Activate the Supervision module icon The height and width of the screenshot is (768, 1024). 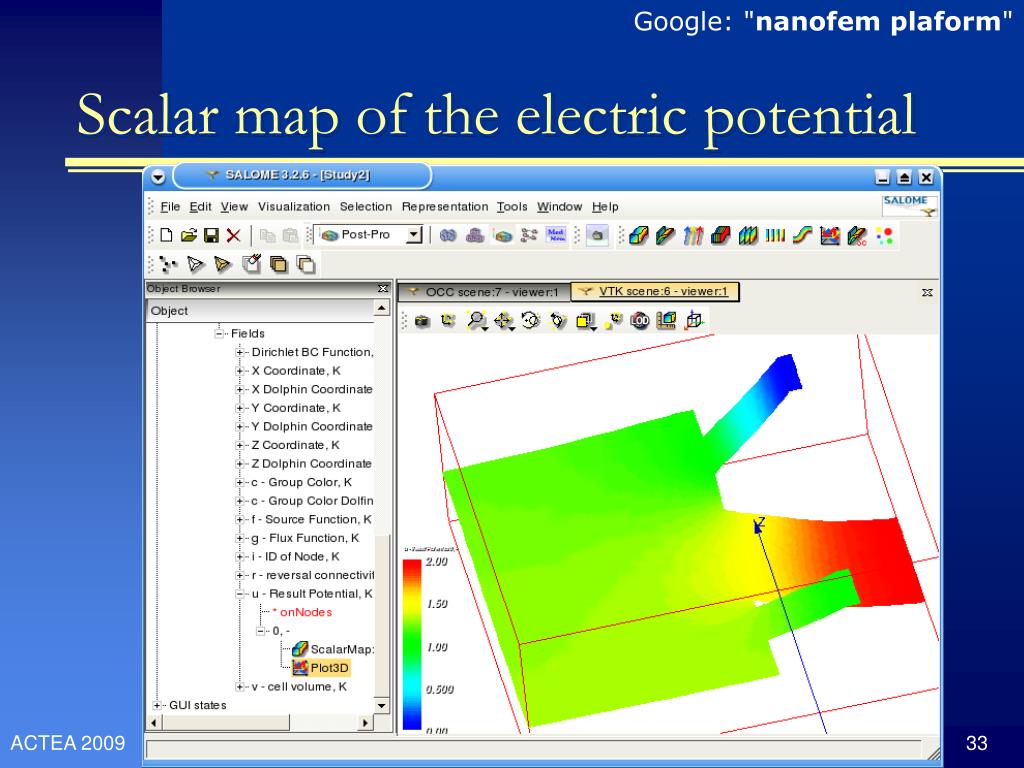click(529, 235)
